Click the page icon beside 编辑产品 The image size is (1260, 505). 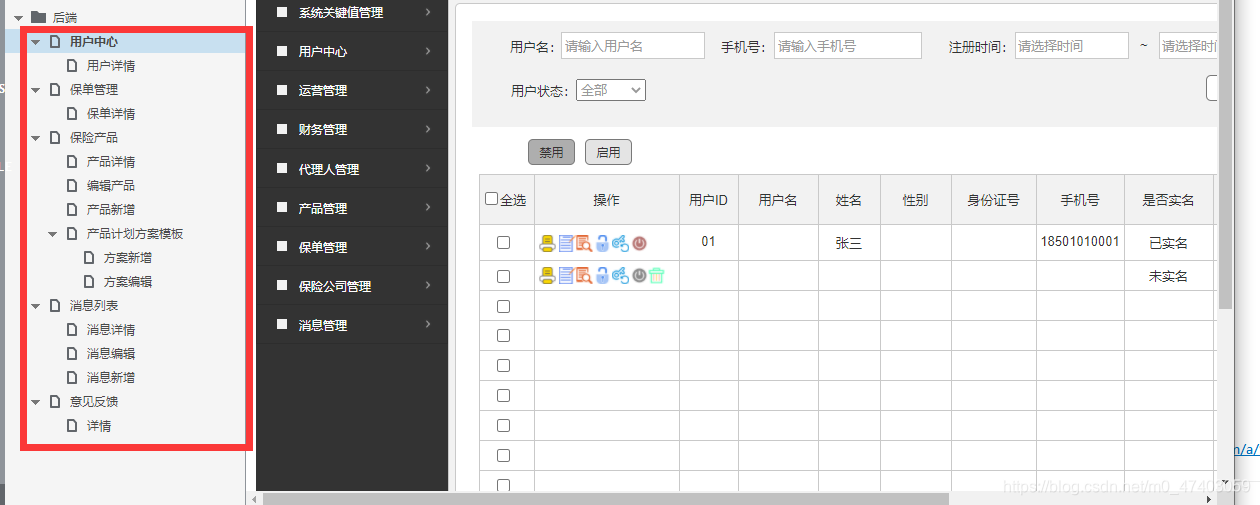72,186
